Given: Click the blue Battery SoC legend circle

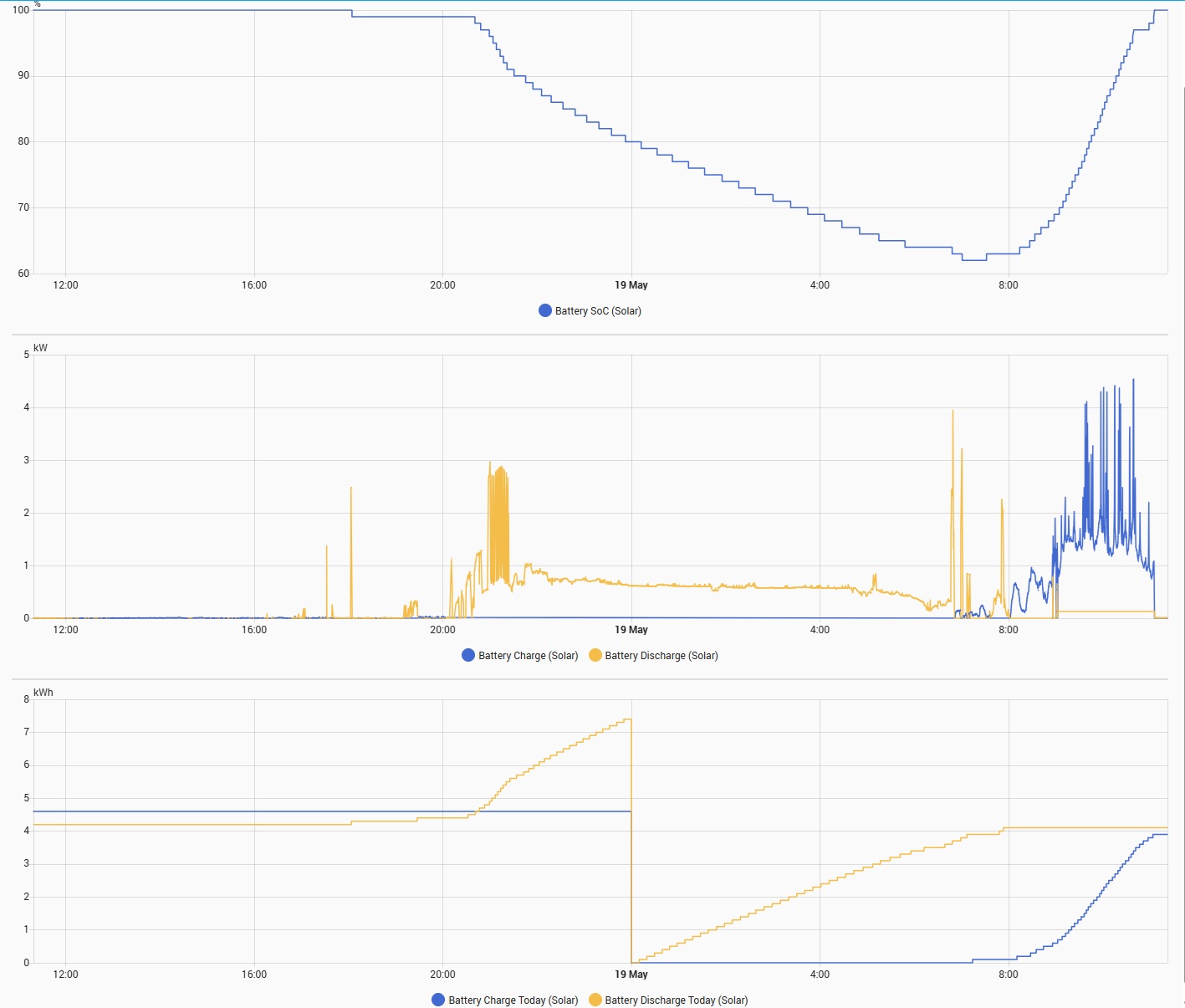Looking at the screenshot, I should pos(545,310).
